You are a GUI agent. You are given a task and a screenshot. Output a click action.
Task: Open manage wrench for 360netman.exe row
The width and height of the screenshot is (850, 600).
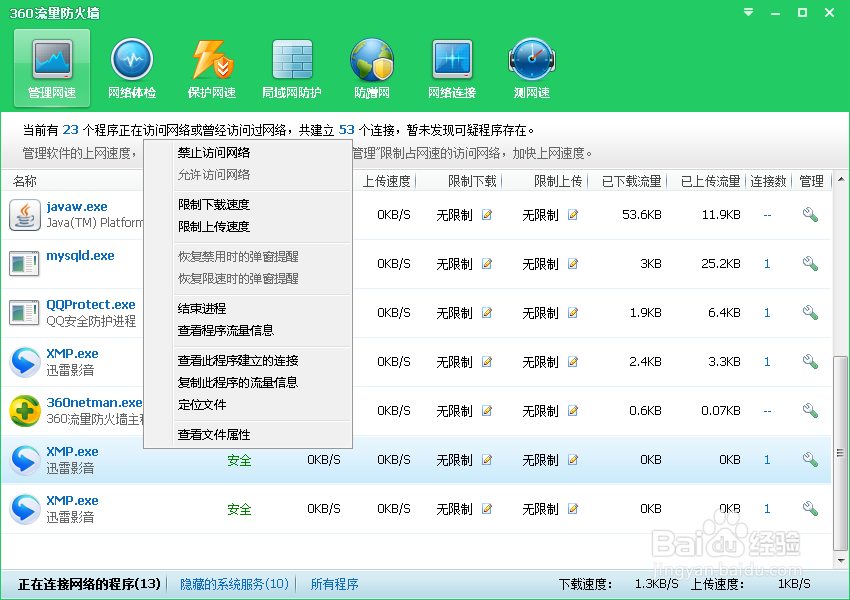click(810, 411)
